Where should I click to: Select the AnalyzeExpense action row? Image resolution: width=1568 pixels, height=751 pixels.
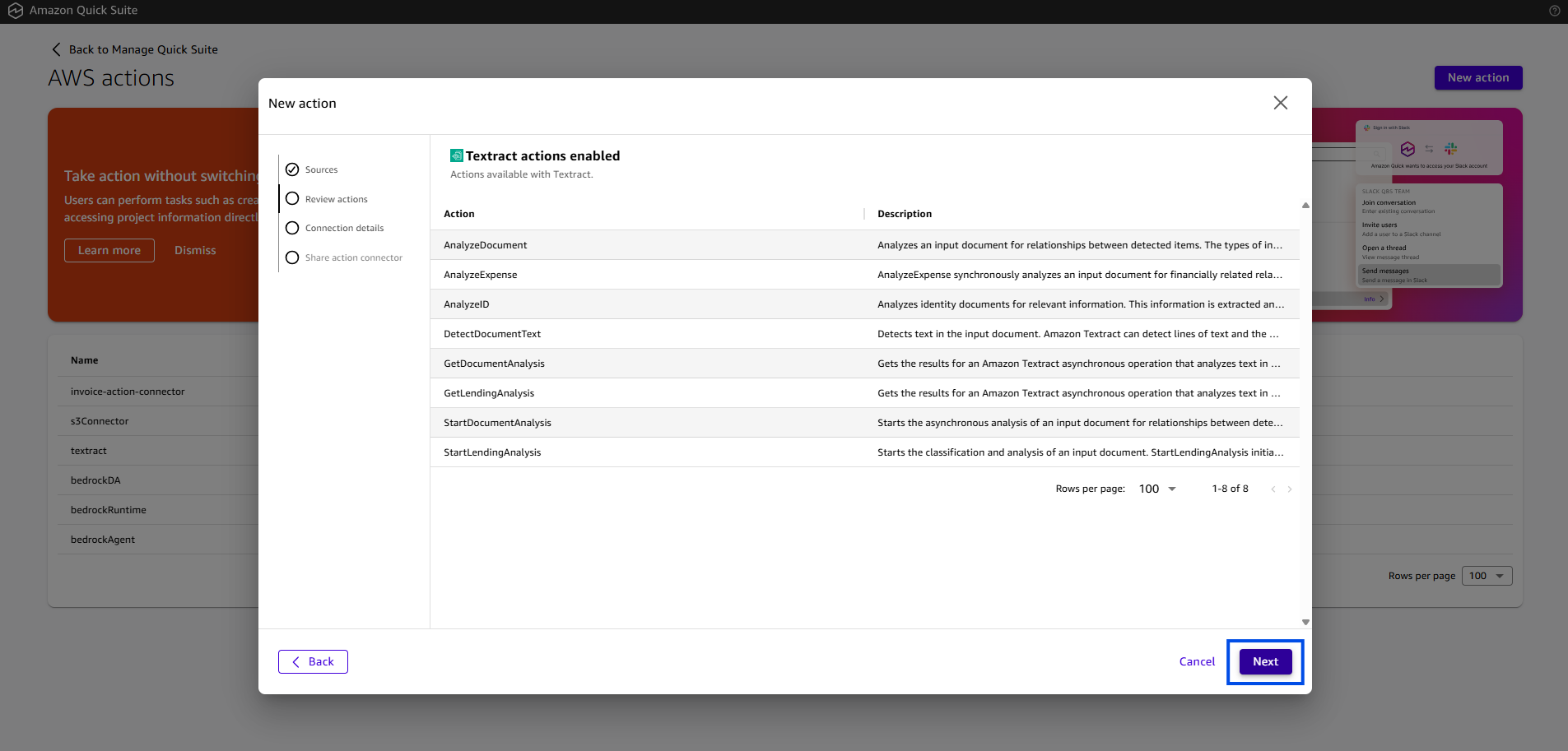click(864, 275)
